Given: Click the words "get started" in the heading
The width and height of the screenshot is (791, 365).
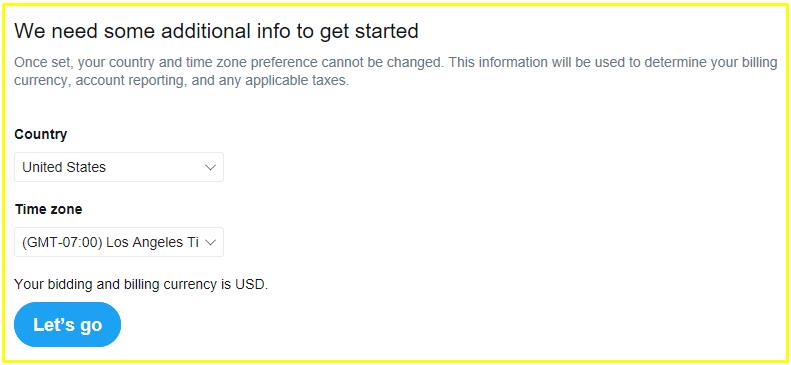Looking at the screenshot, I should [x=369, y=32].
